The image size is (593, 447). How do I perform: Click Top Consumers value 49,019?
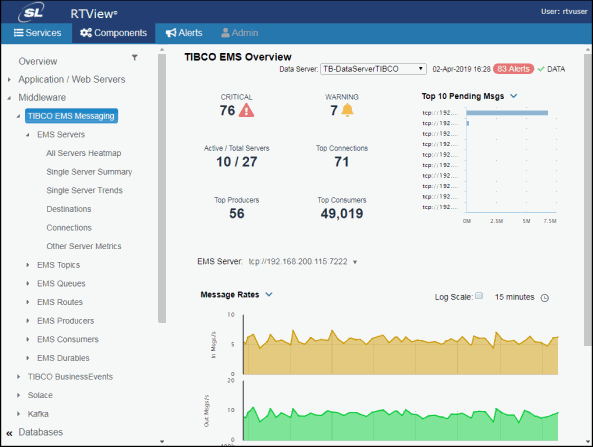click(342, 214)
